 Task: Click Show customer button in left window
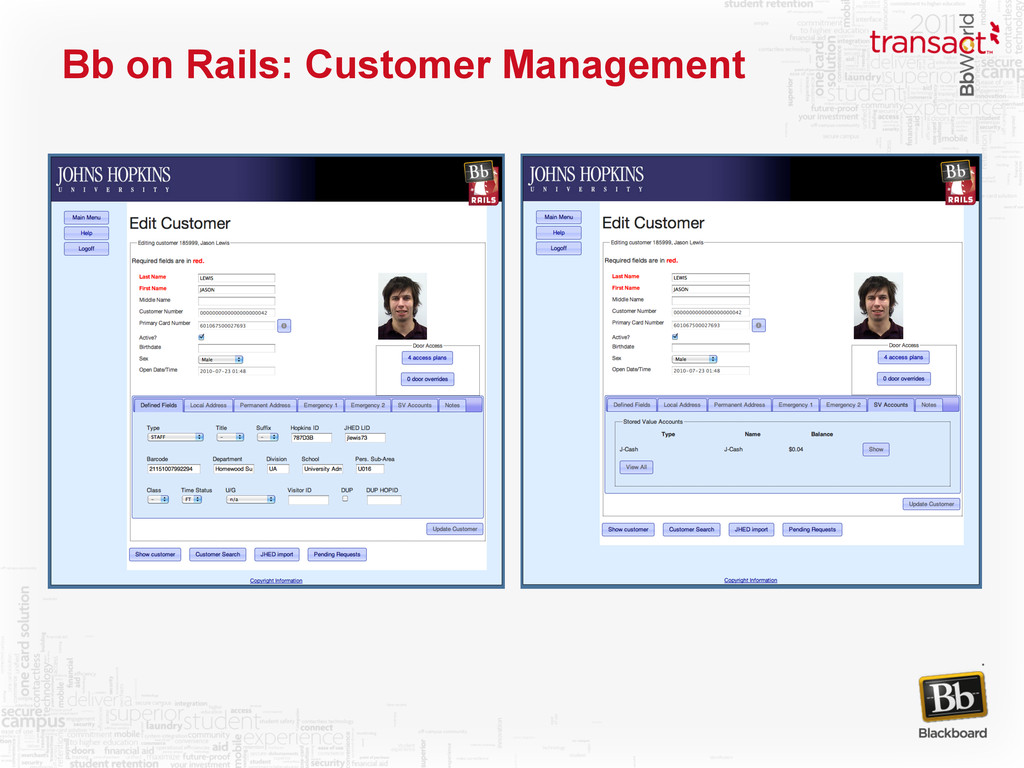pos(155,554)
